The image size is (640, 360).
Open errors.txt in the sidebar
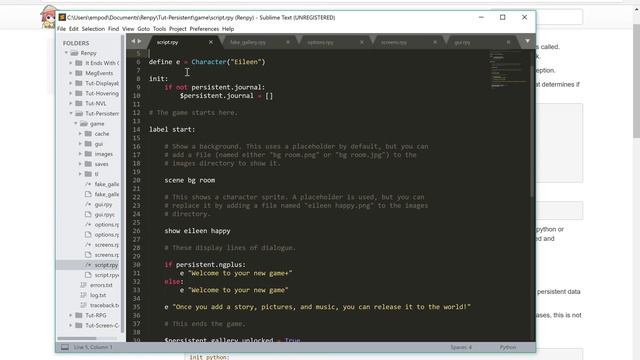tap(101, 285)
